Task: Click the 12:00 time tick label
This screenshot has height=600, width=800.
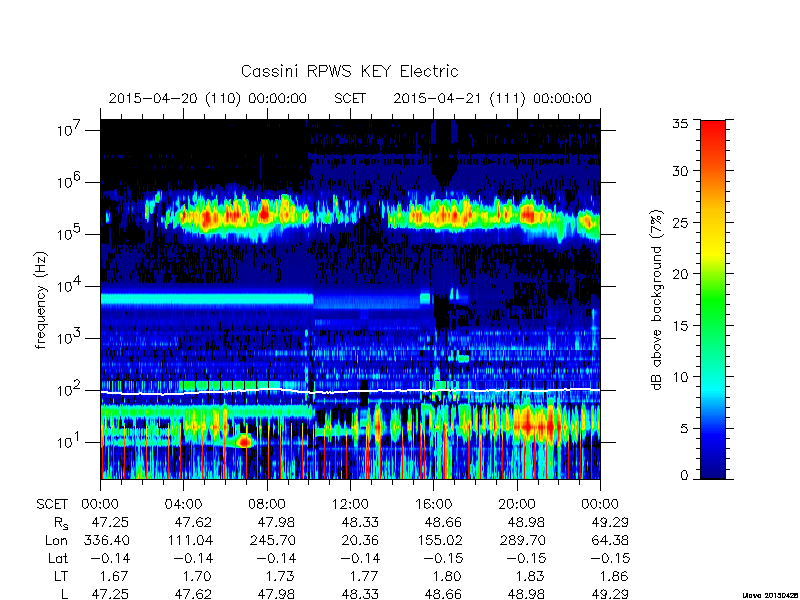Action: tap(350, 504)
